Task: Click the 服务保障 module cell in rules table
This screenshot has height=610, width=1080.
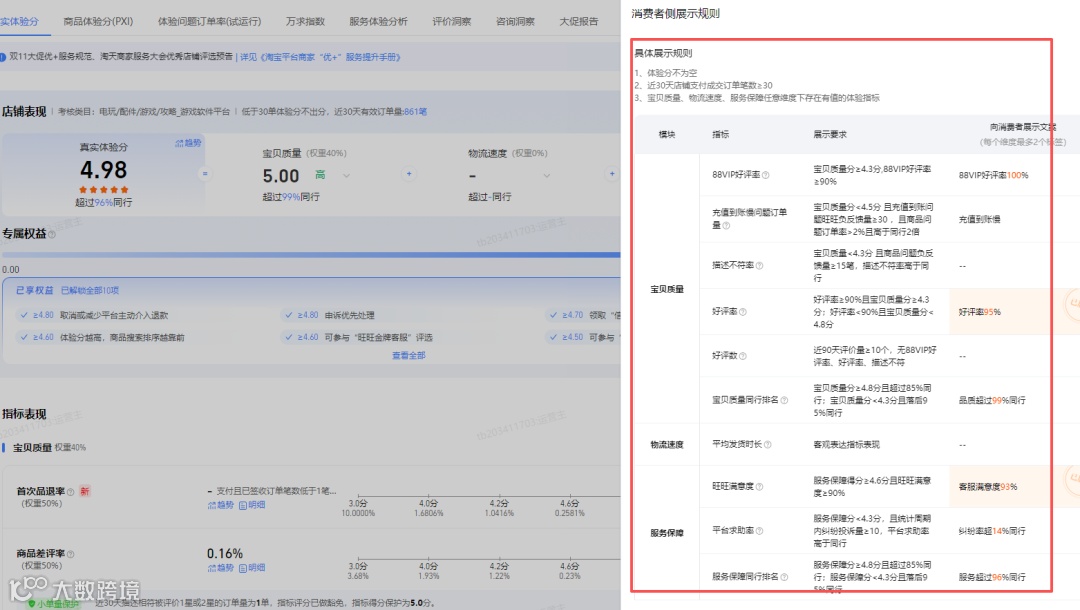Action: (667, 533)
